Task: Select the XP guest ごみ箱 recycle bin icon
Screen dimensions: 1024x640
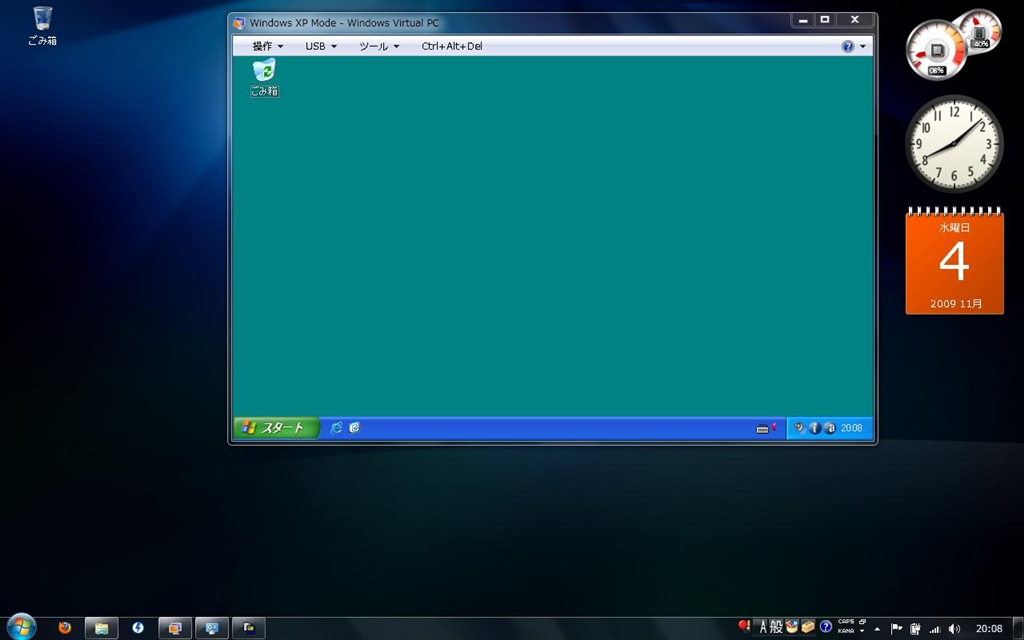Action: point(264,78)
